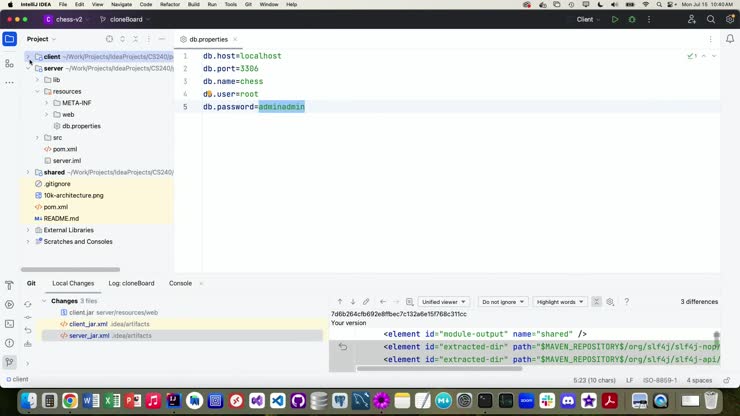The height and width of the screenshot is (416, 740).
Task: Go to next difference arrow
Action: [353, 302]
